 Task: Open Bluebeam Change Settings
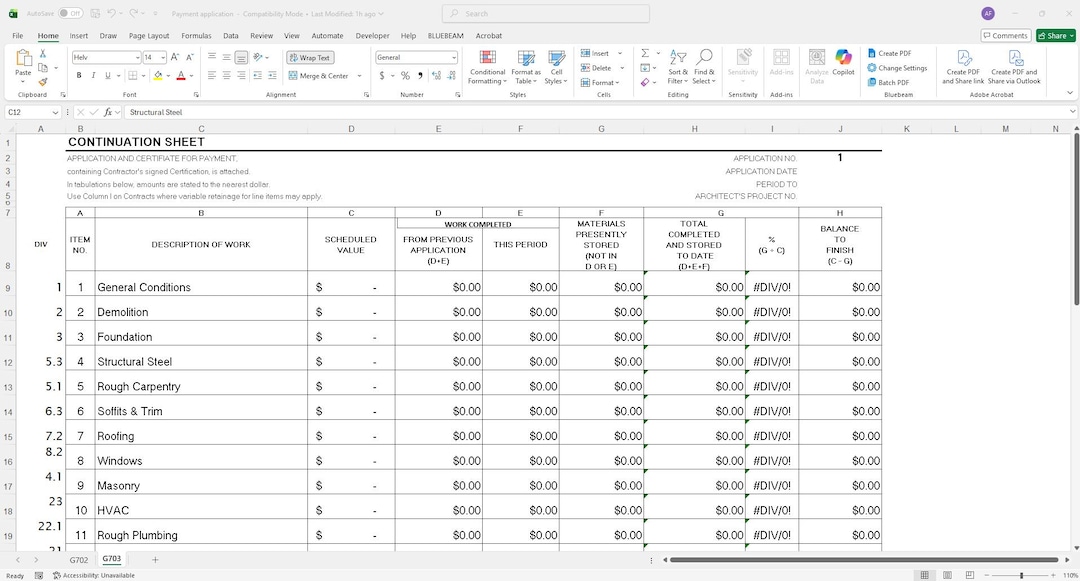(x=897, y=67)
